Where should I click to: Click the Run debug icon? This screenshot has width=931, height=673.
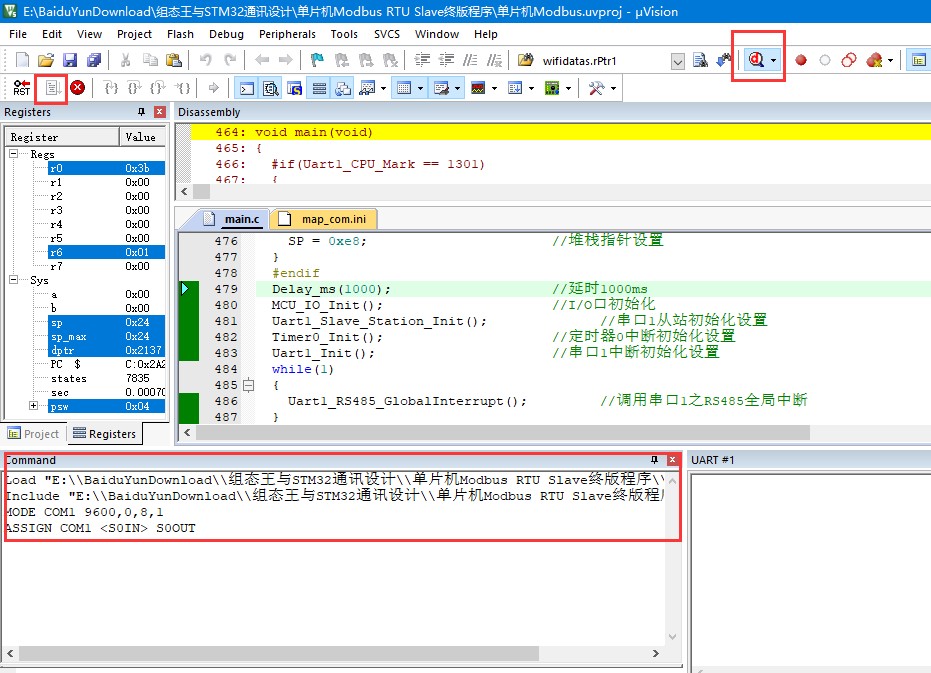[x=52, y=88]
